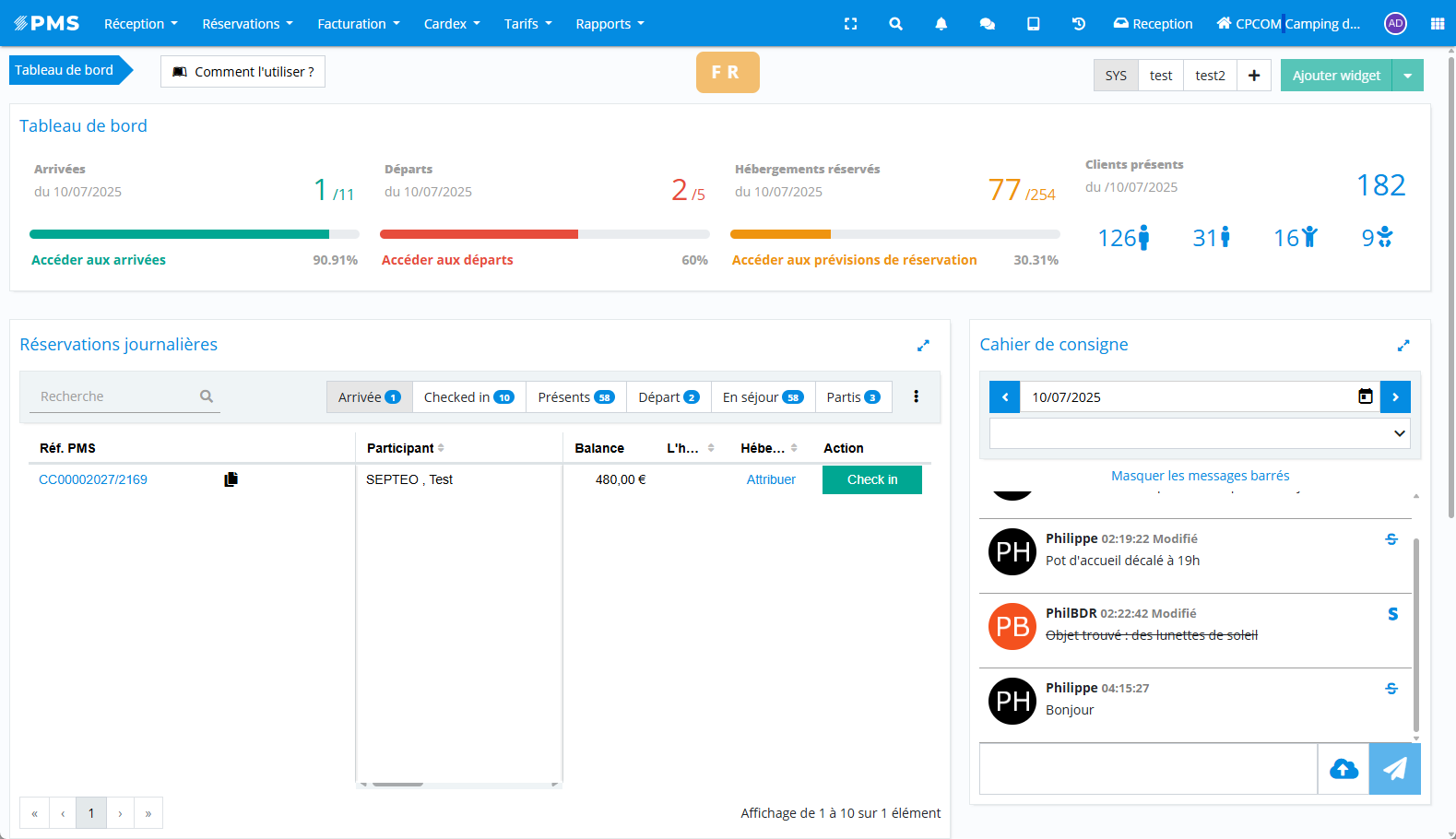The height and width of the screenshot is (839, 1456).
Task: Copy reservation reference CC00002027/2169
Action: pos(231,479)
